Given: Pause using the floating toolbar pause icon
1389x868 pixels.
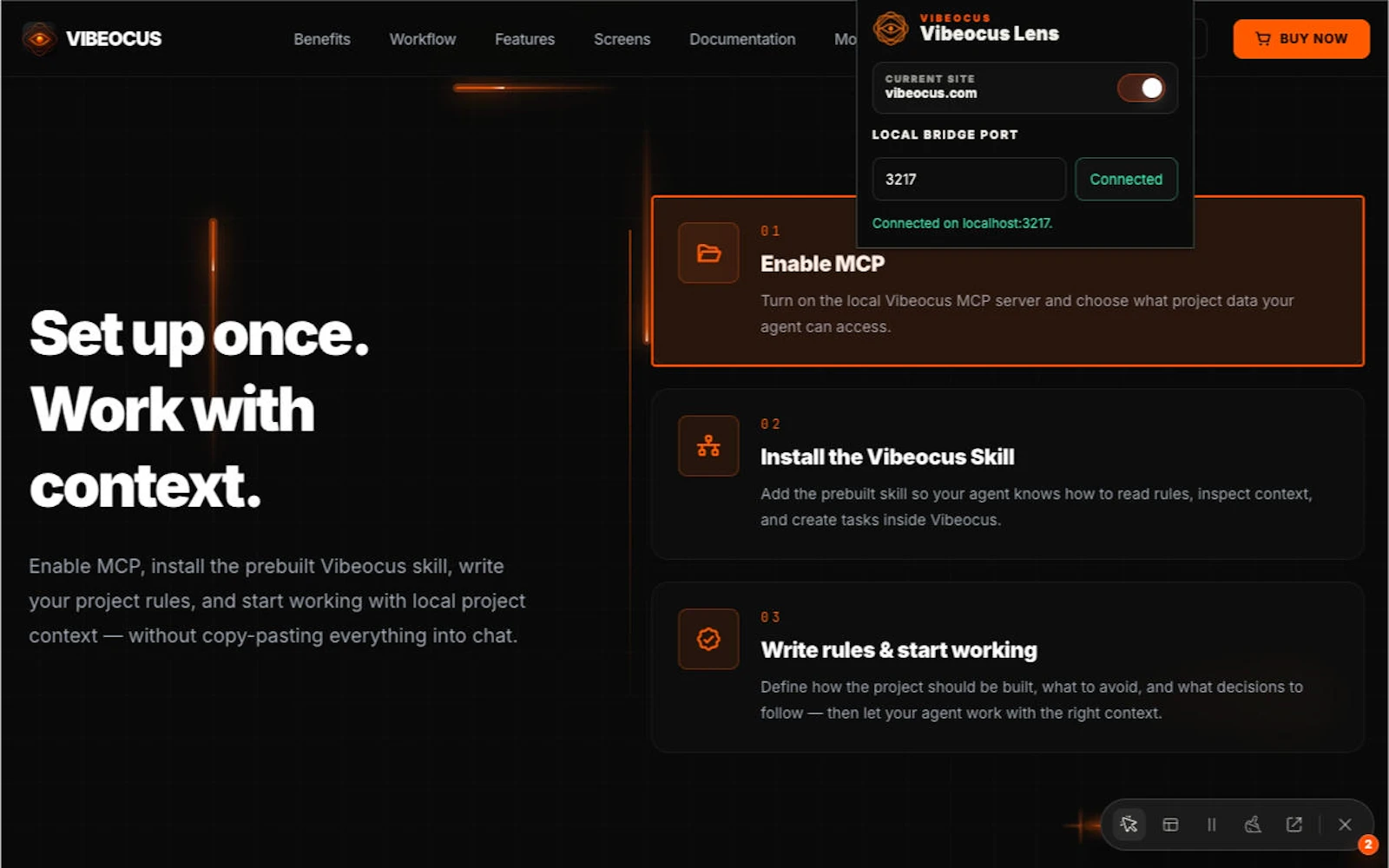Looking at the screenshot, I should (1211, 825).
